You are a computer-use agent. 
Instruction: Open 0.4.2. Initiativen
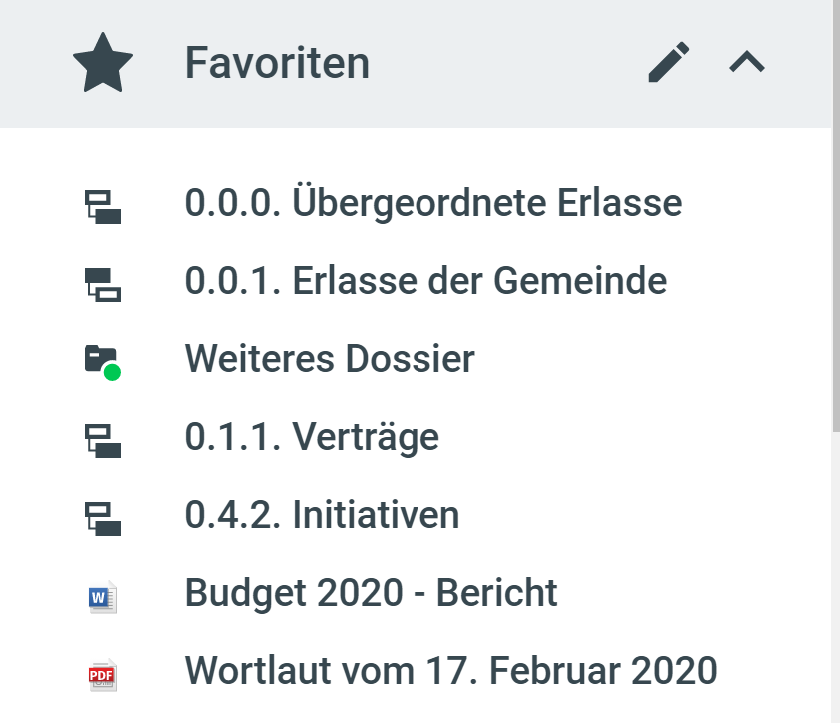pyautogui.click(x=321, y=515)
